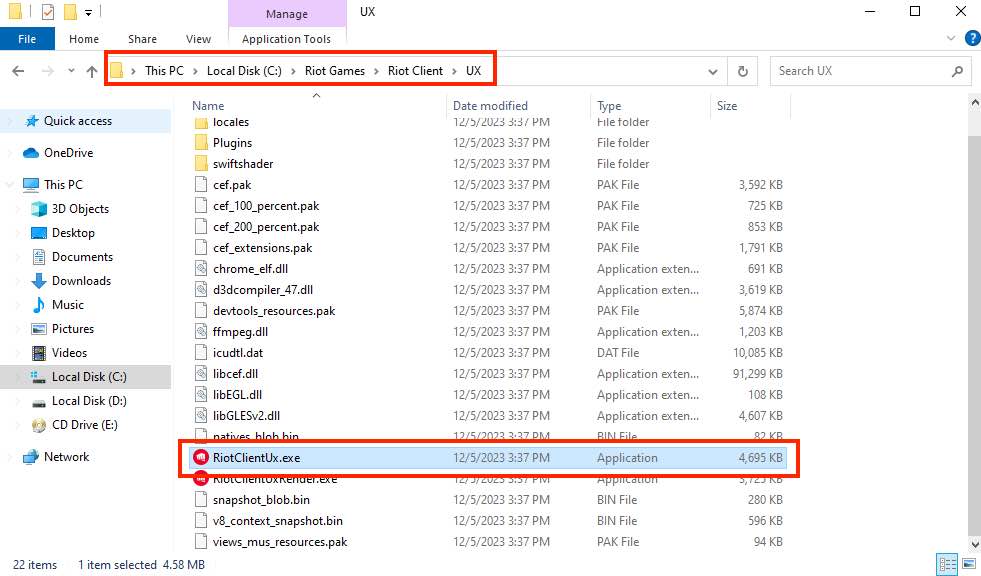The image size is (981, 576).
Task: Select d3dcompiler_47.dll file icon
Action: tap(201, 290)
